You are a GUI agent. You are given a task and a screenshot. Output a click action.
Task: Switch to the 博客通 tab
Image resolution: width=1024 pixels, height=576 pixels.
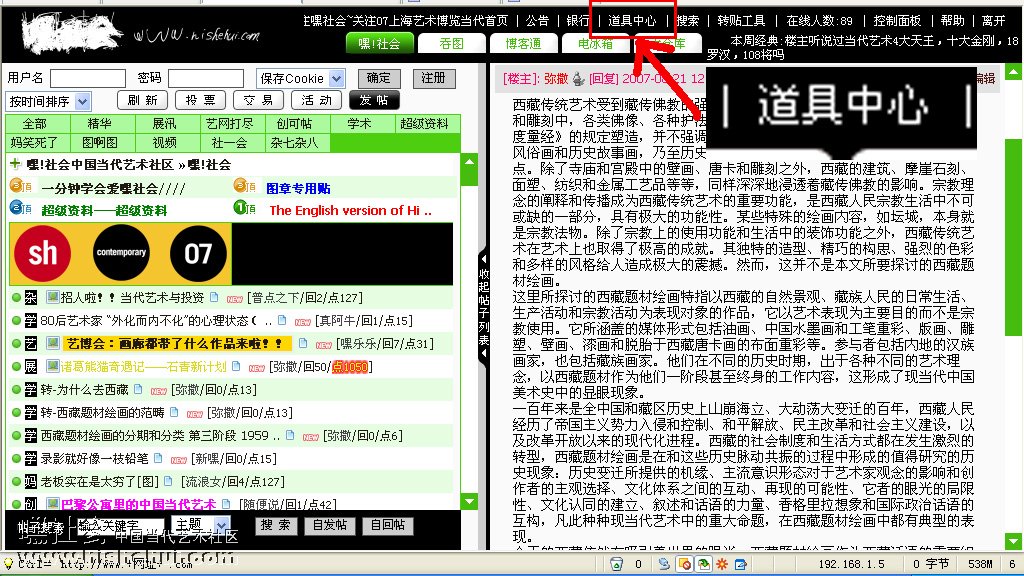[523, 44]
